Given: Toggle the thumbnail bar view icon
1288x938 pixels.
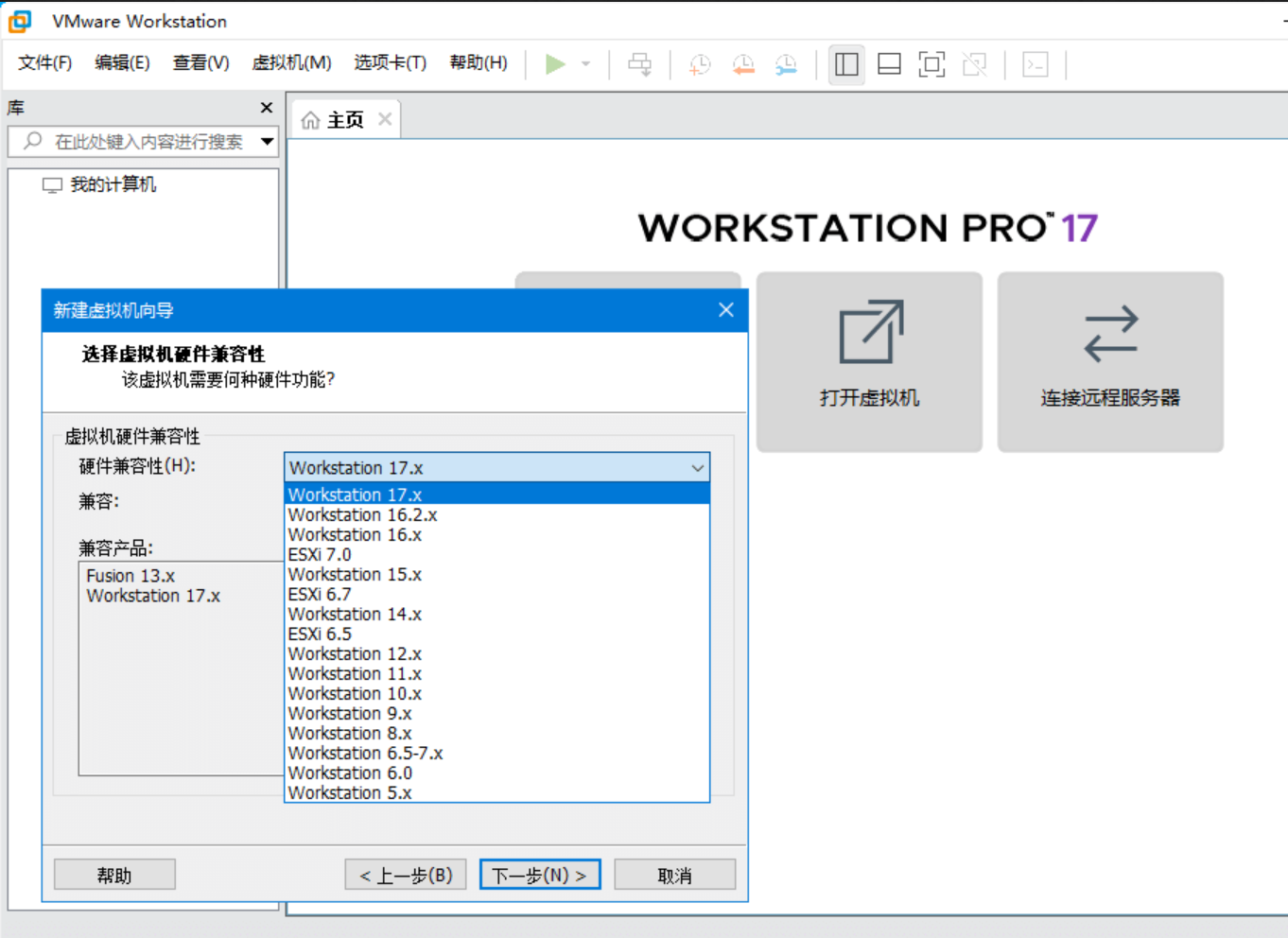Looking at the screenshot, I should [x=889, y=64].
